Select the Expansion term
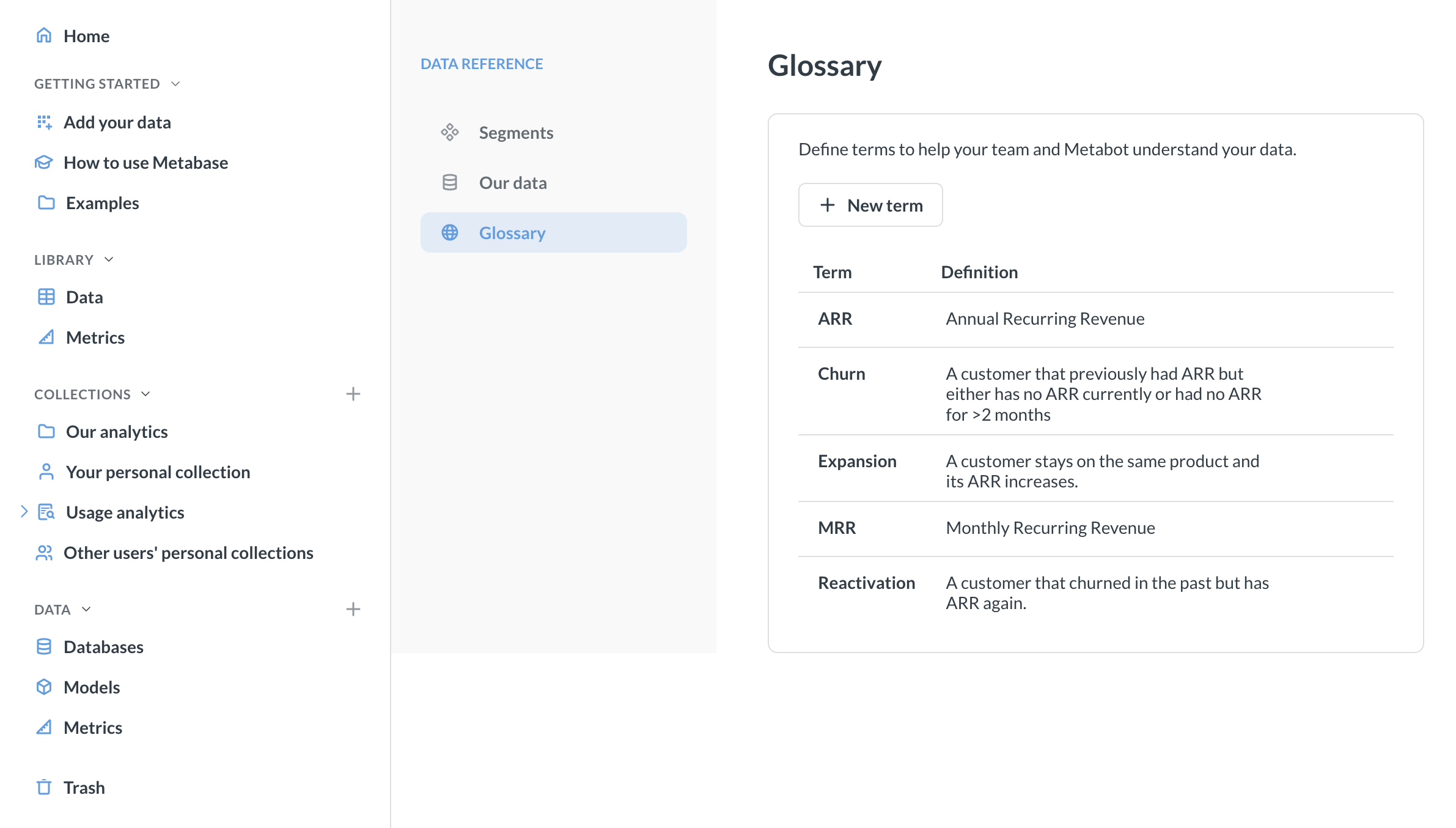The image size is (1456, 828). pyautogui.click(x=858, y=461)
